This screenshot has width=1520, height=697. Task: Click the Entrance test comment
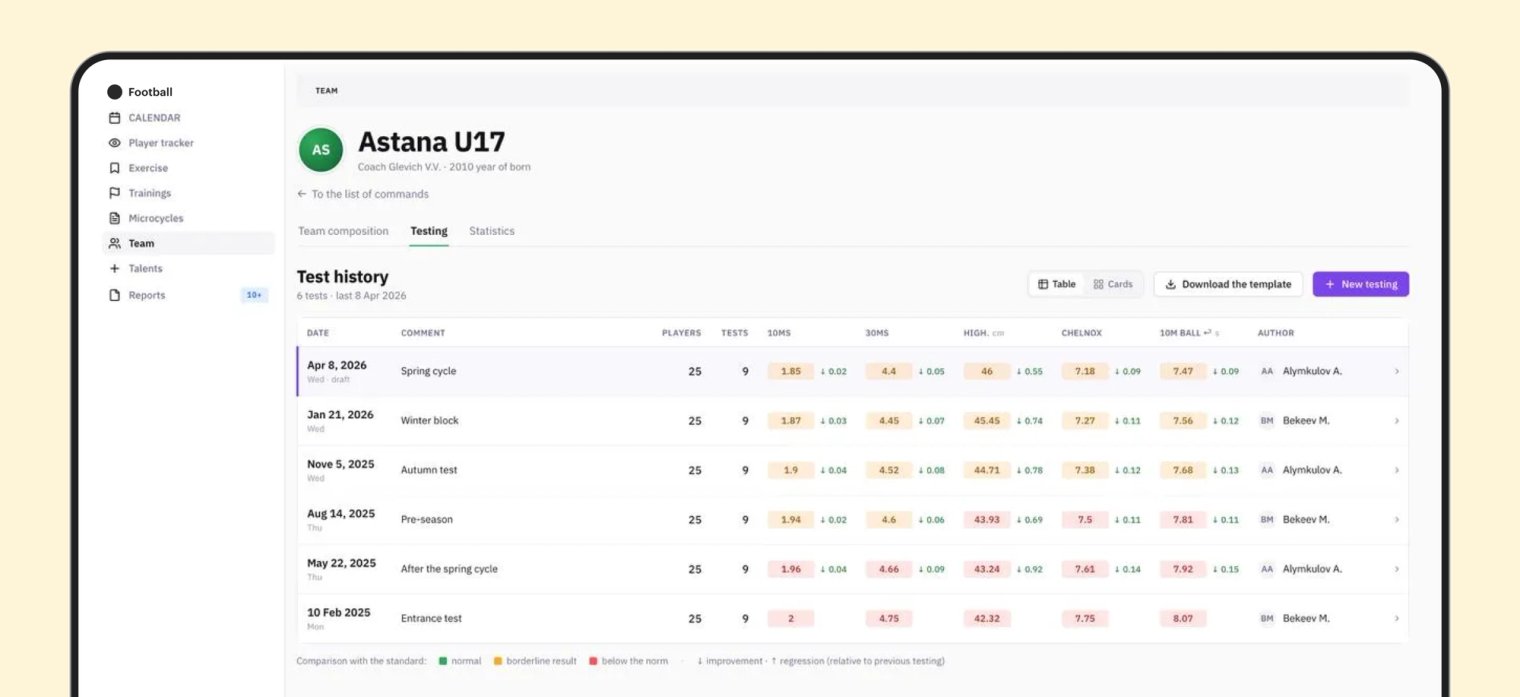click(x=431, y=619)
